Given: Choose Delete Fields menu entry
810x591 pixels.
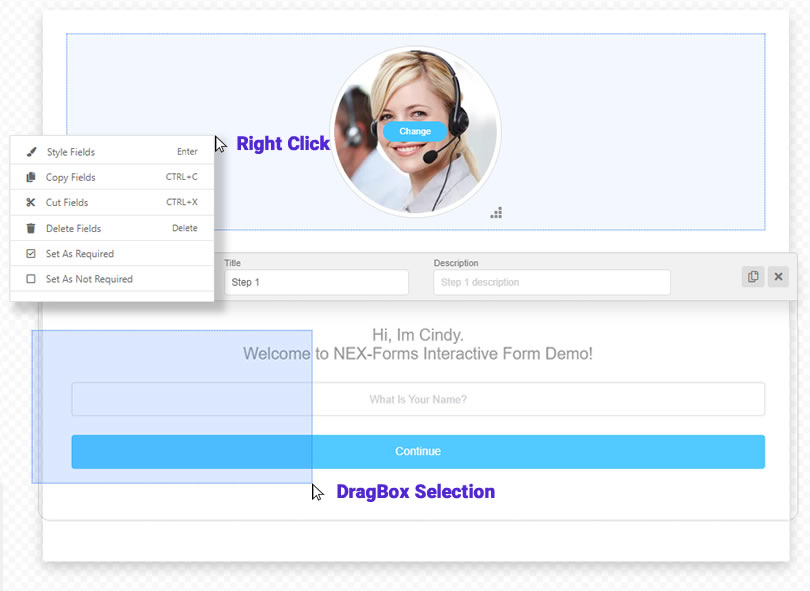Looking at the screenshot, I should 112,228.
